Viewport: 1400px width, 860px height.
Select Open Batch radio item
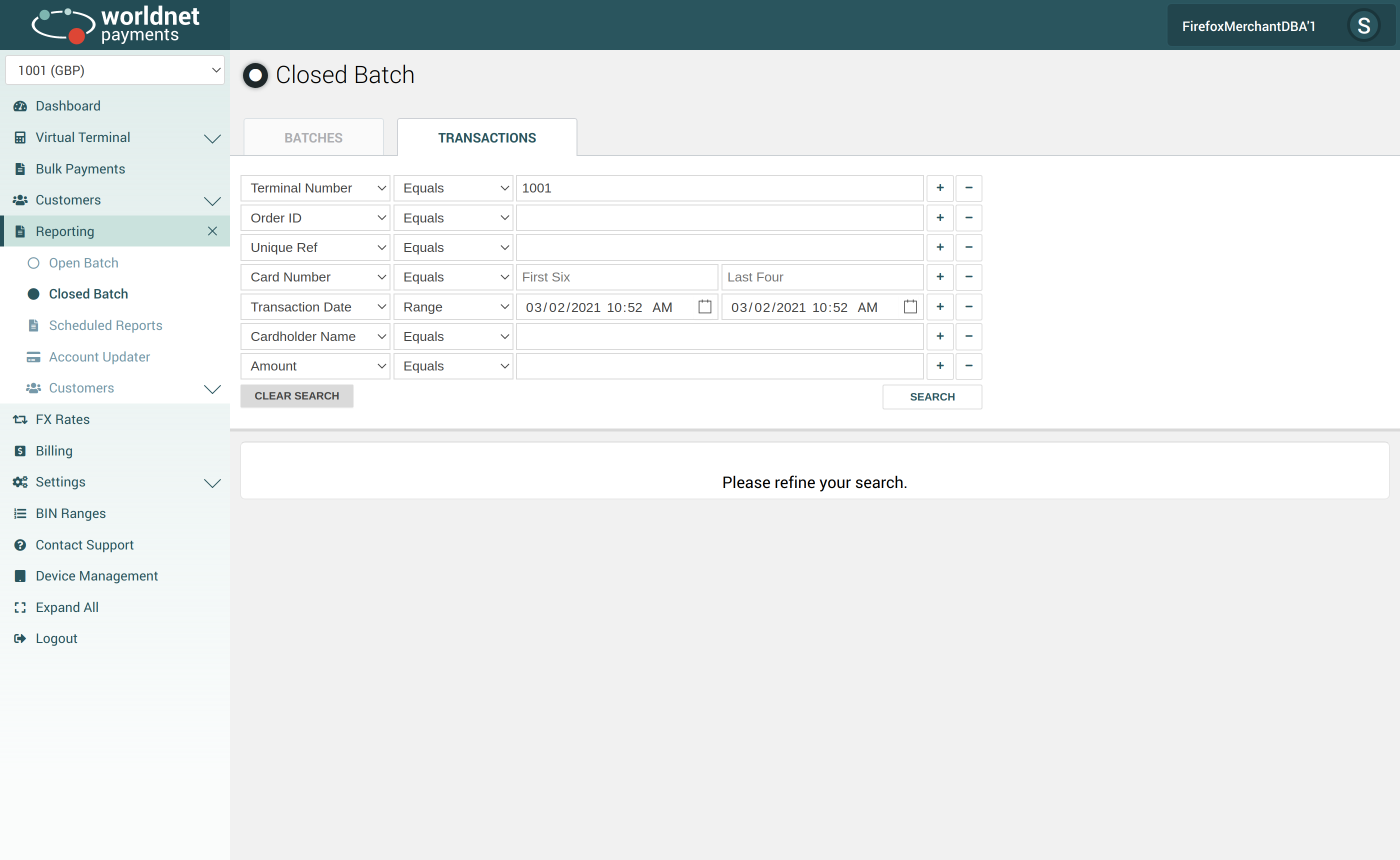coord(33,263)
